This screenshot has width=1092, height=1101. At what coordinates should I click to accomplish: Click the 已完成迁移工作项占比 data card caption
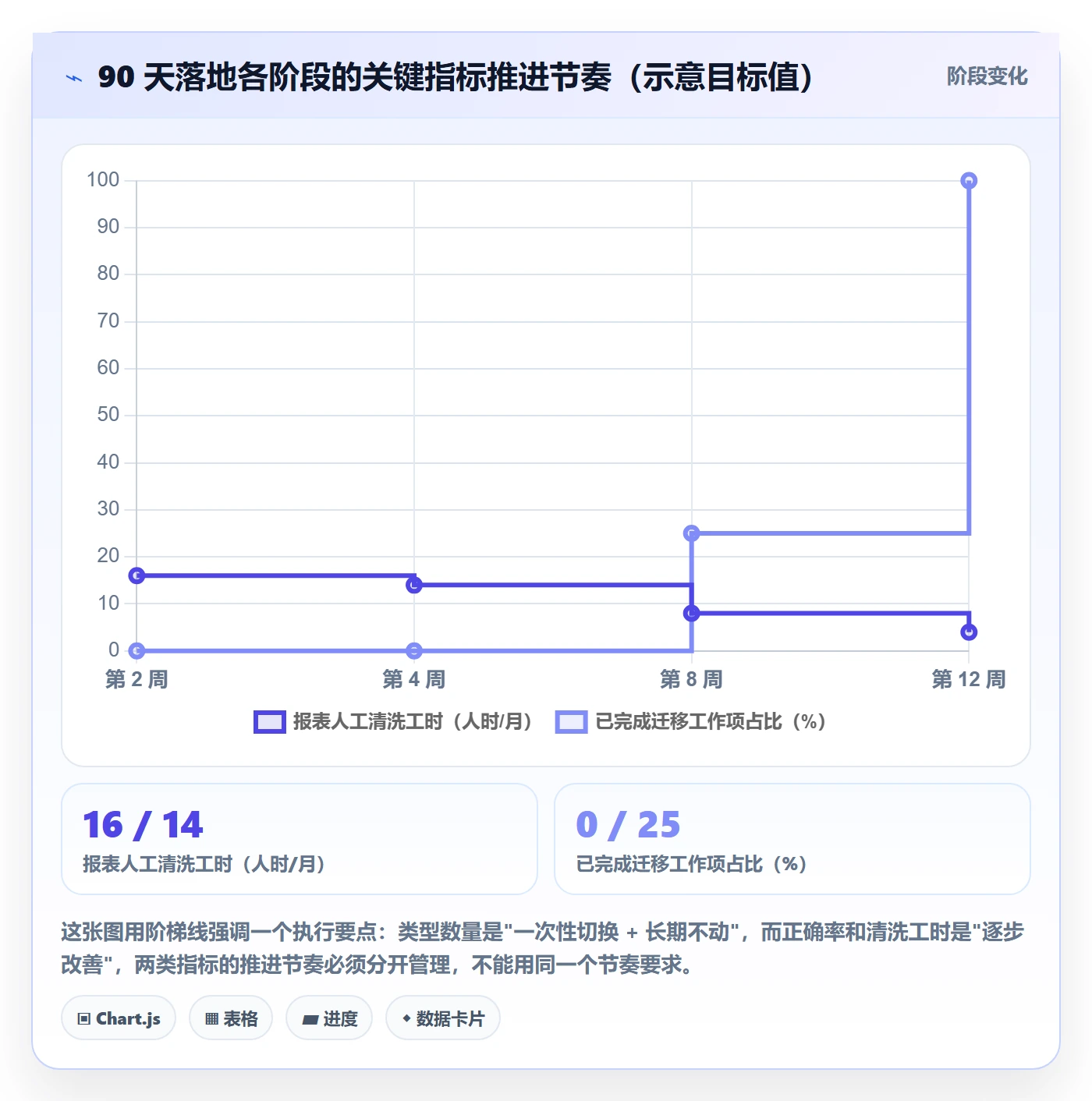692,865
